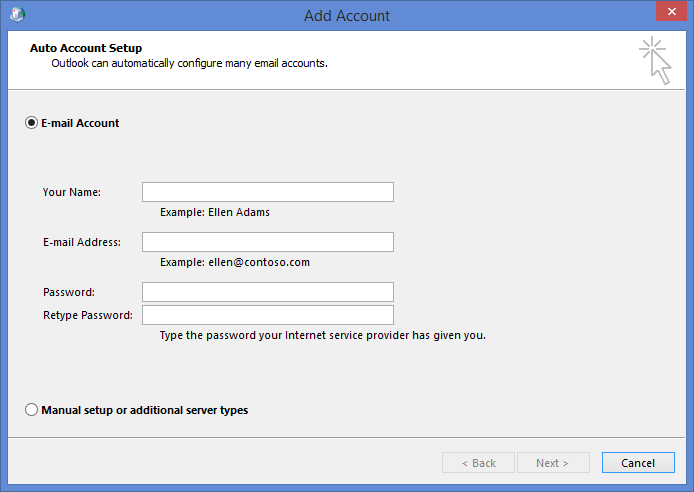Click the ellen@contoso.com example text
This screenshot has height=492, width=694.
(235, 262)
